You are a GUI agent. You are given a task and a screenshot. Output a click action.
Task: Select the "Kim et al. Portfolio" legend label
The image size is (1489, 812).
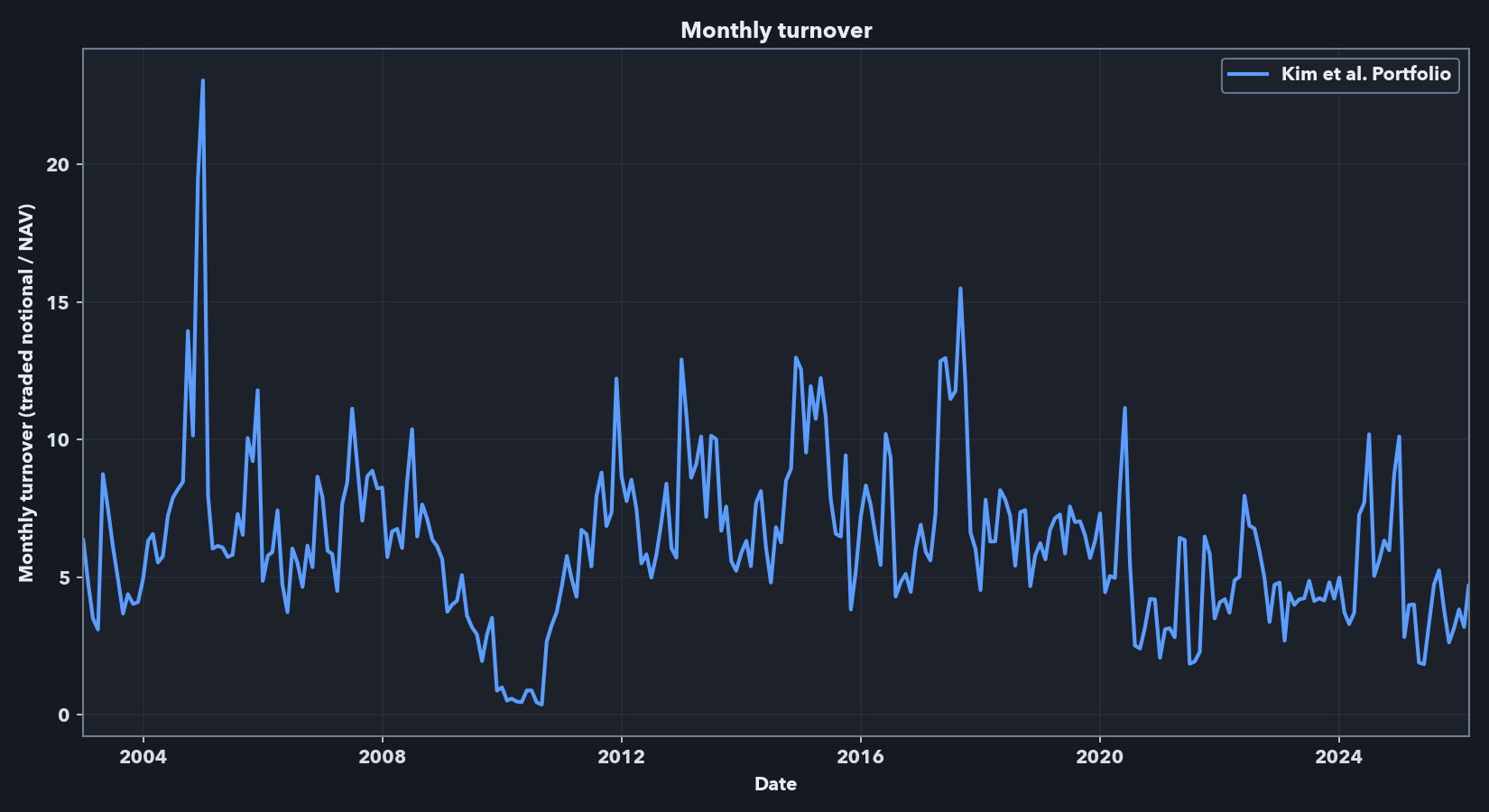(1367, 75)
